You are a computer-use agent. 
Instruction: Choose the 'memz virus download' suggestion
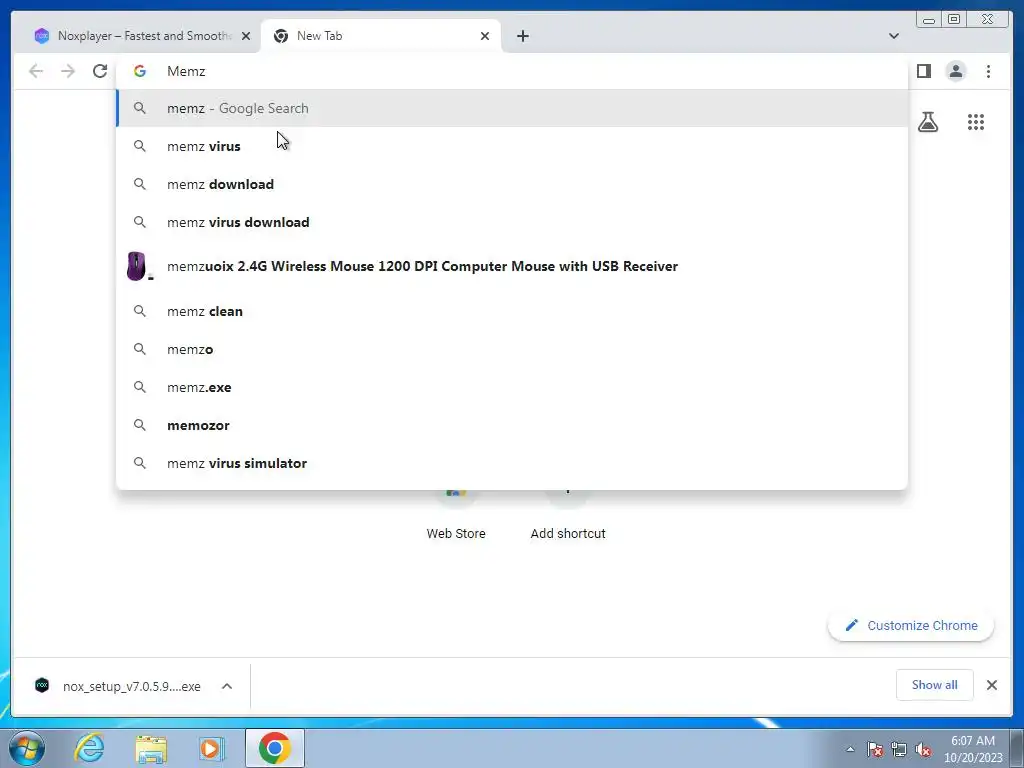click(512, 222)
